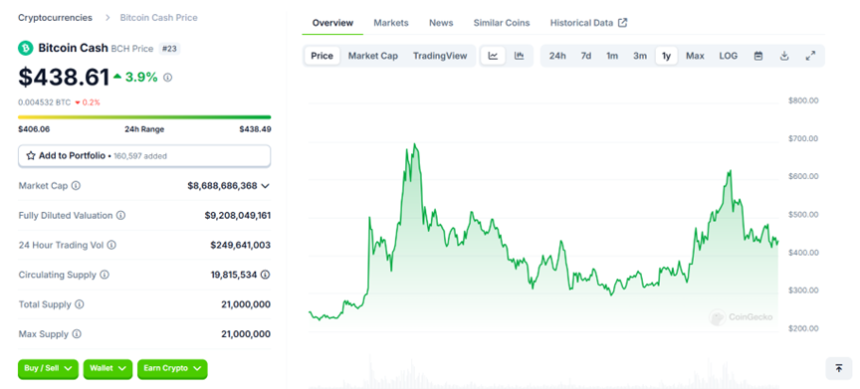The width and height of the screenshot is (860, 389).
Task: Set chart range to 1m
Action: [x=612, y=56]
